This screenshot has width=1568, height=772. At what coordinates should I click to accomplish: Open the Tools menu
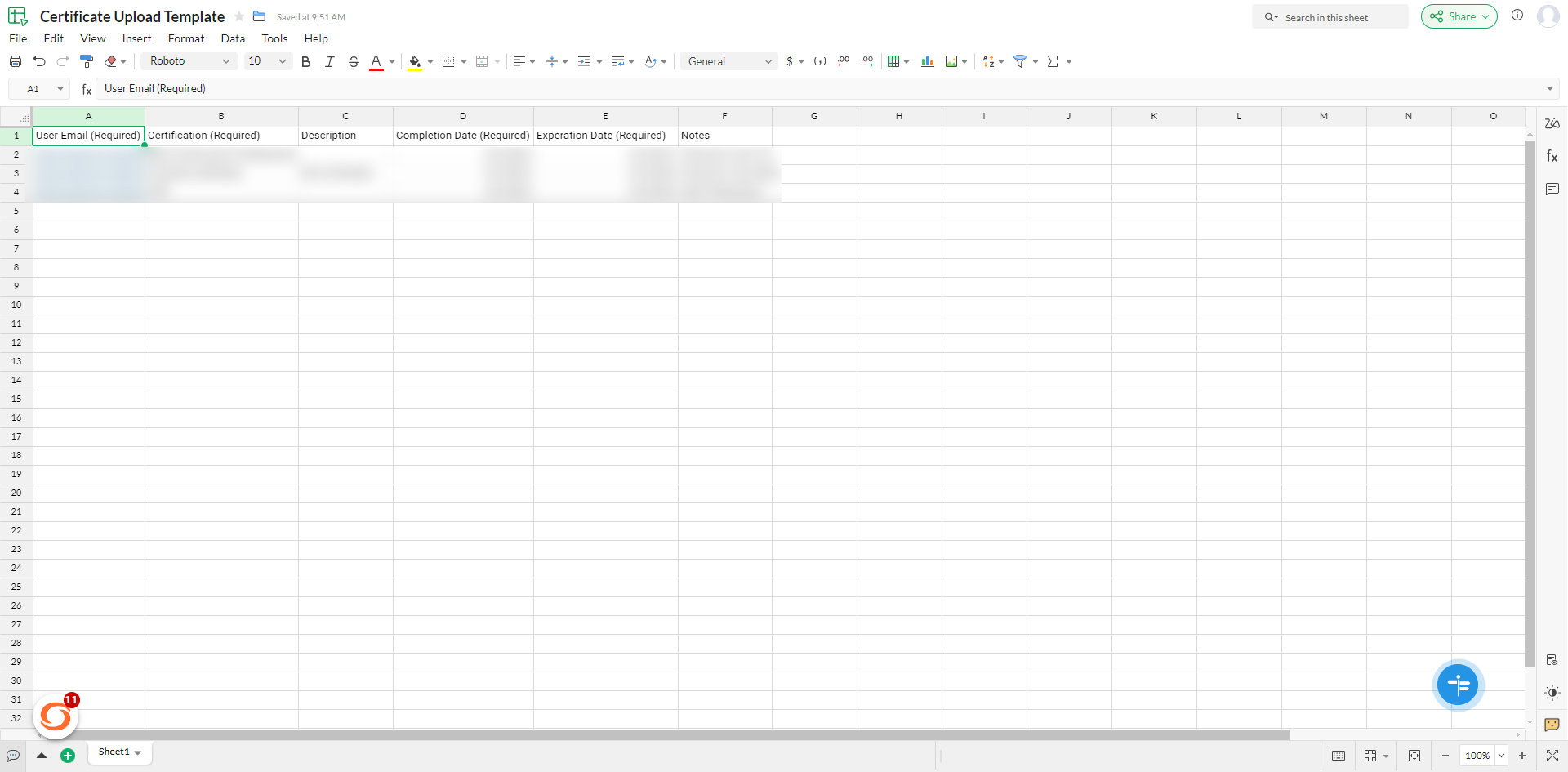274,38
